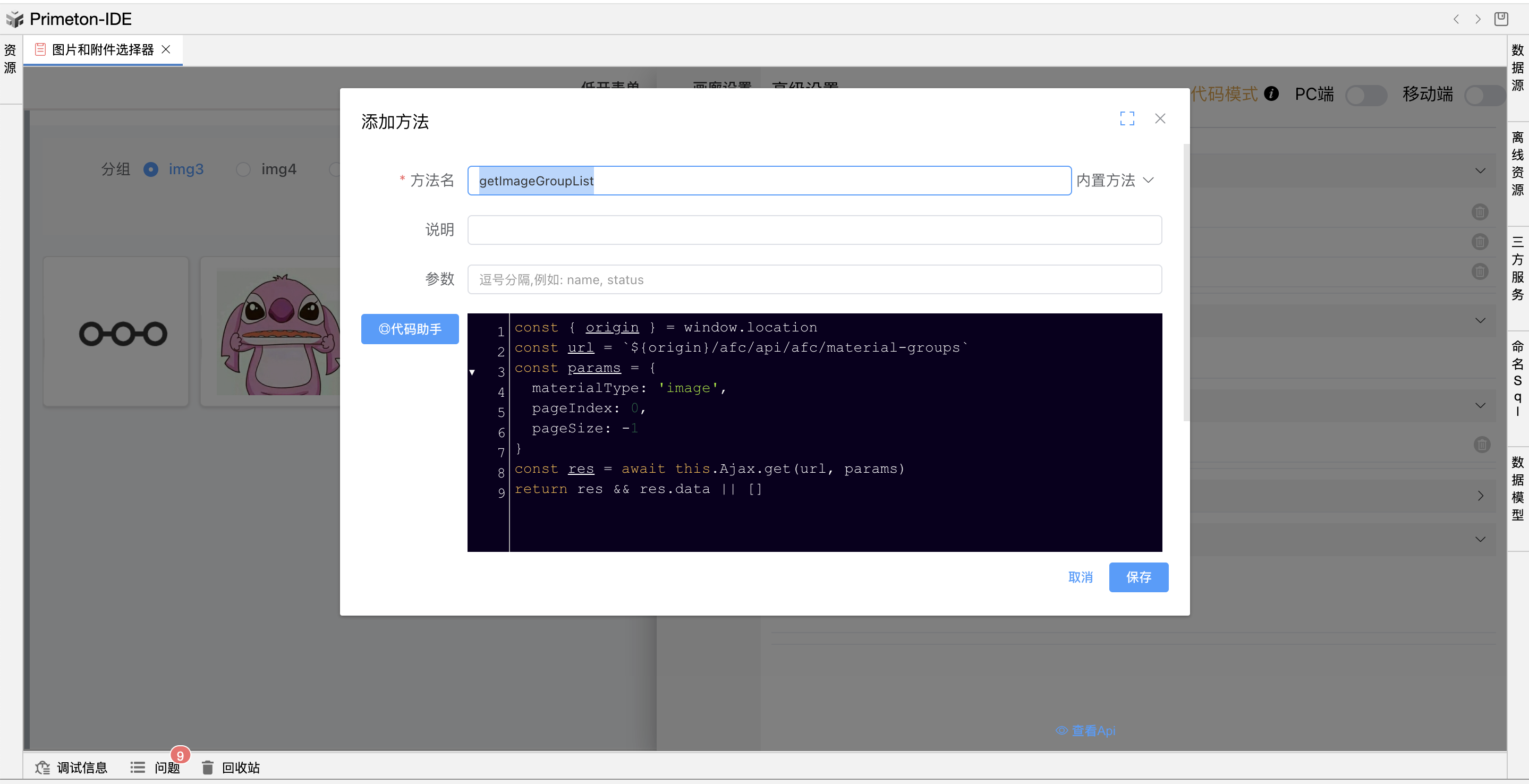Close the 添加方法 dialog

1160,118
